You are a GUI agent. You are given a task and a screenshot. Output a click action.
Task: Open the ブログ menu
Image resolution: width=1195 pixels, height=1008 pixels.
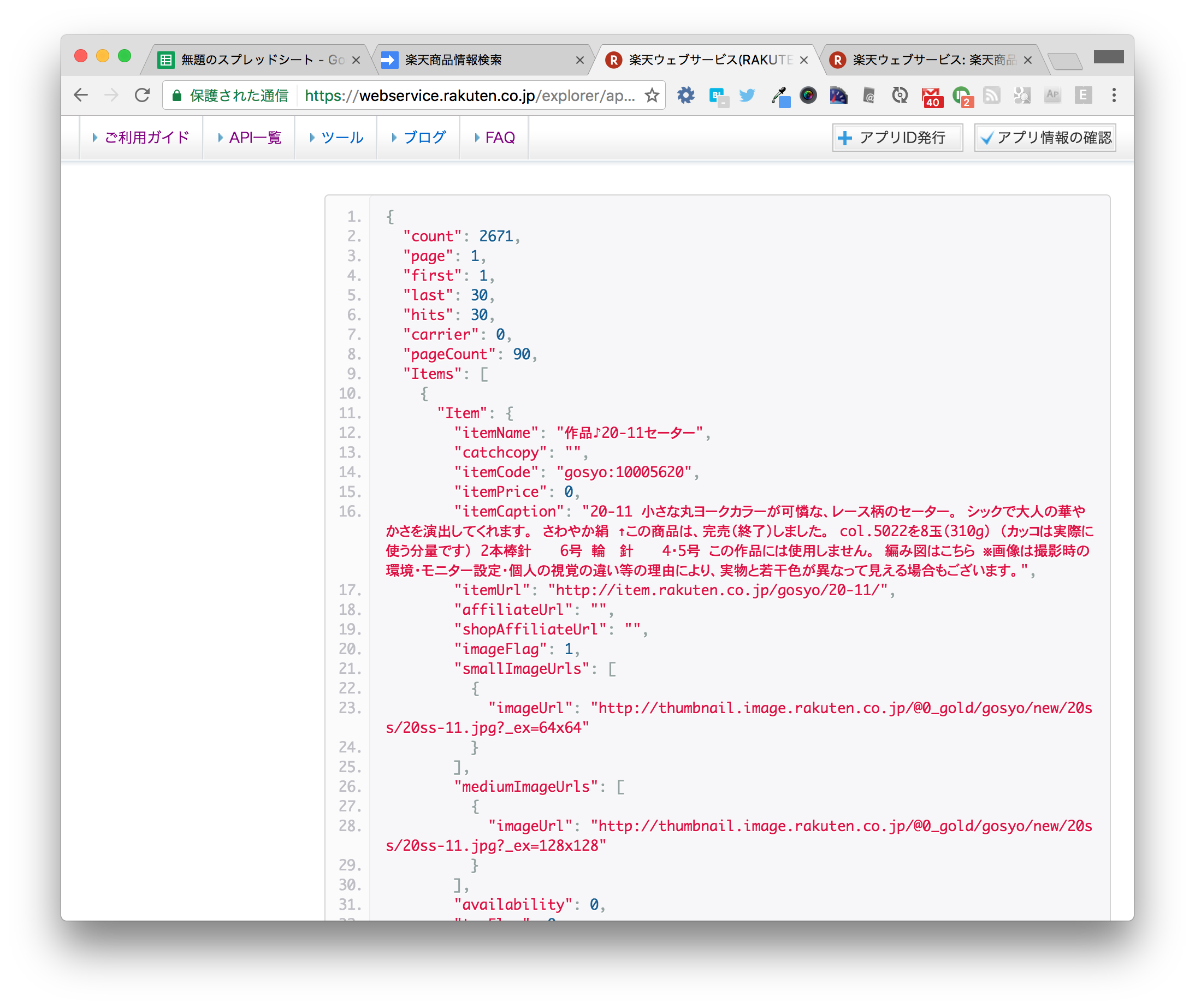point(418,138)
